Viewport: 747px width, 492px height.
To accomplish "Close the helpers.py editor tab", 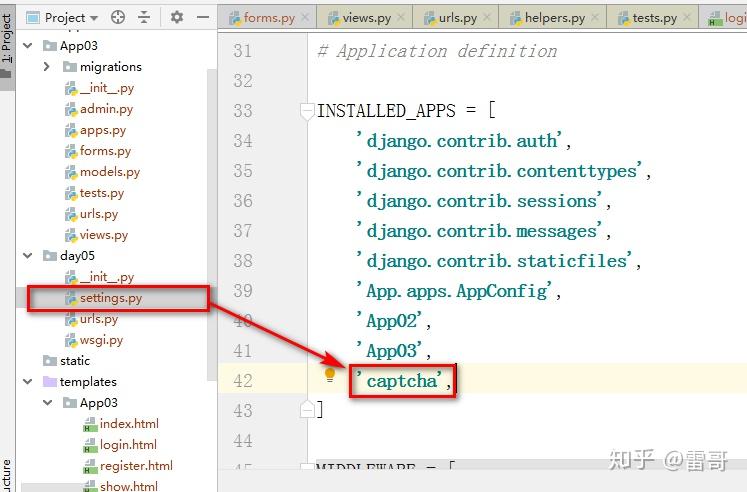I will (595, 18).
